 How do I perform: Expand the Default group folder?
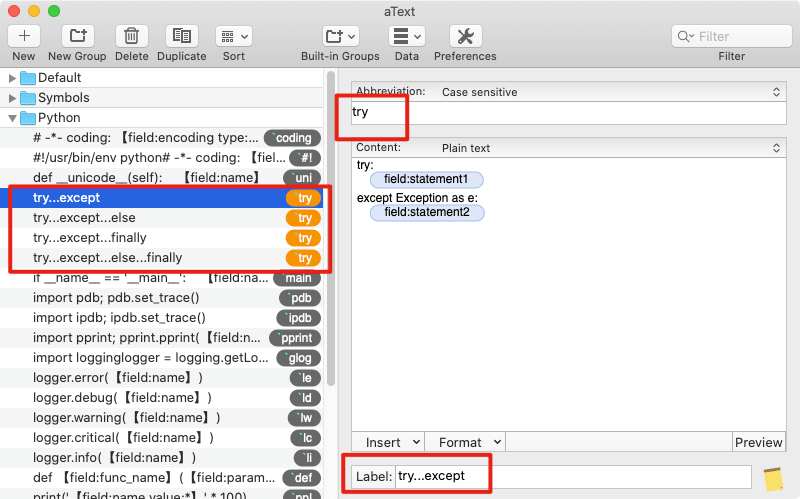pyautogui.click(x=13, y=78)
